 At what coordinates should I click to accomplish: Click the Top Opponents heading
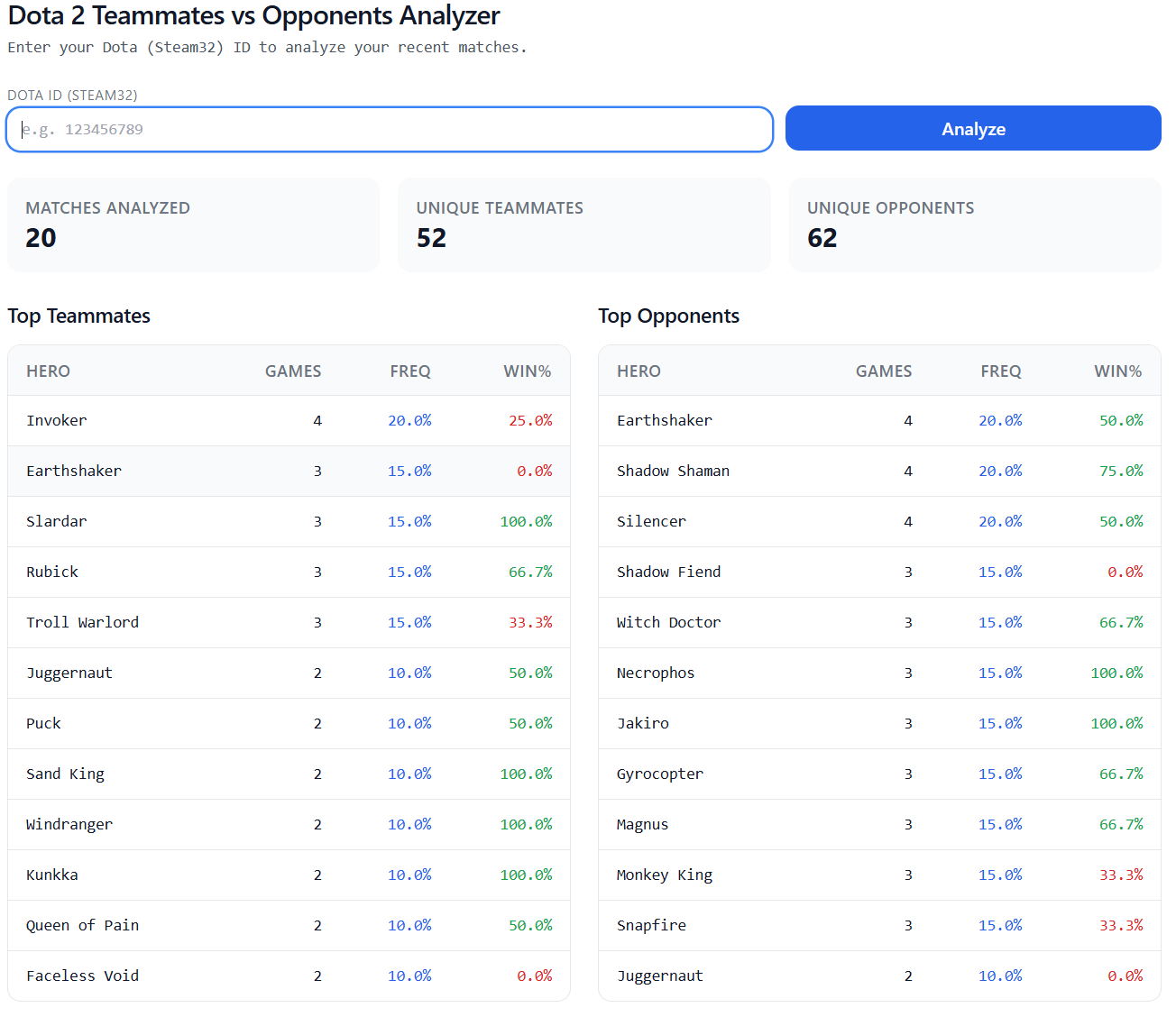pos(668,316)
